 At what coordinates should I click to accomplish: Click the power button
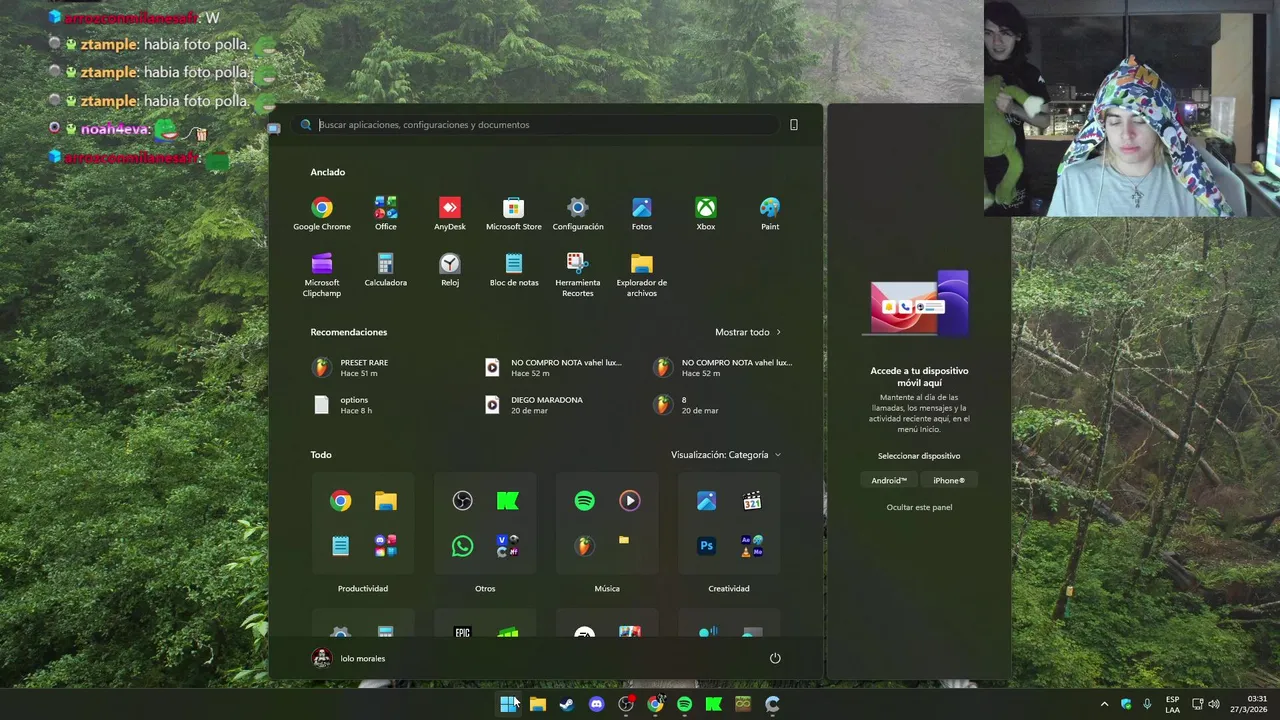[775, 658]
